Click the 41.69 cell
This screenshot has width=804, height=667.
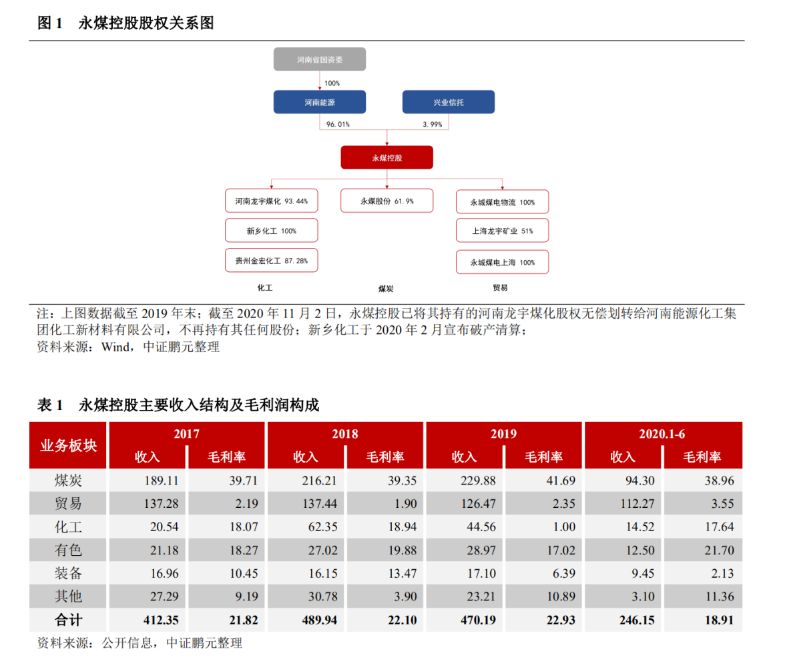pyautogui.click(x=544, y=480)
